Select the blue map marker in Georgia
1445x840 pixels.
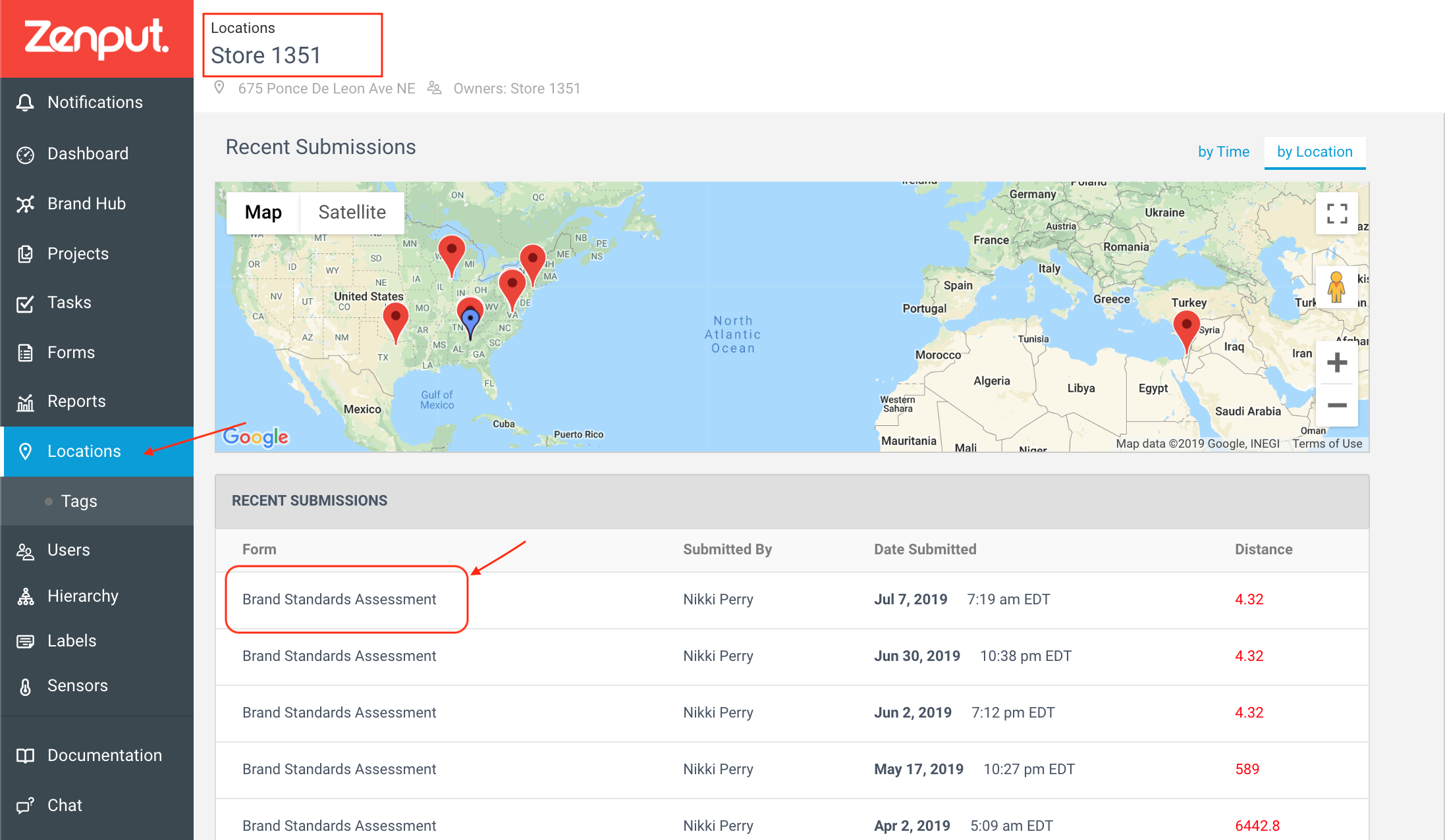(x=470, y=325)
